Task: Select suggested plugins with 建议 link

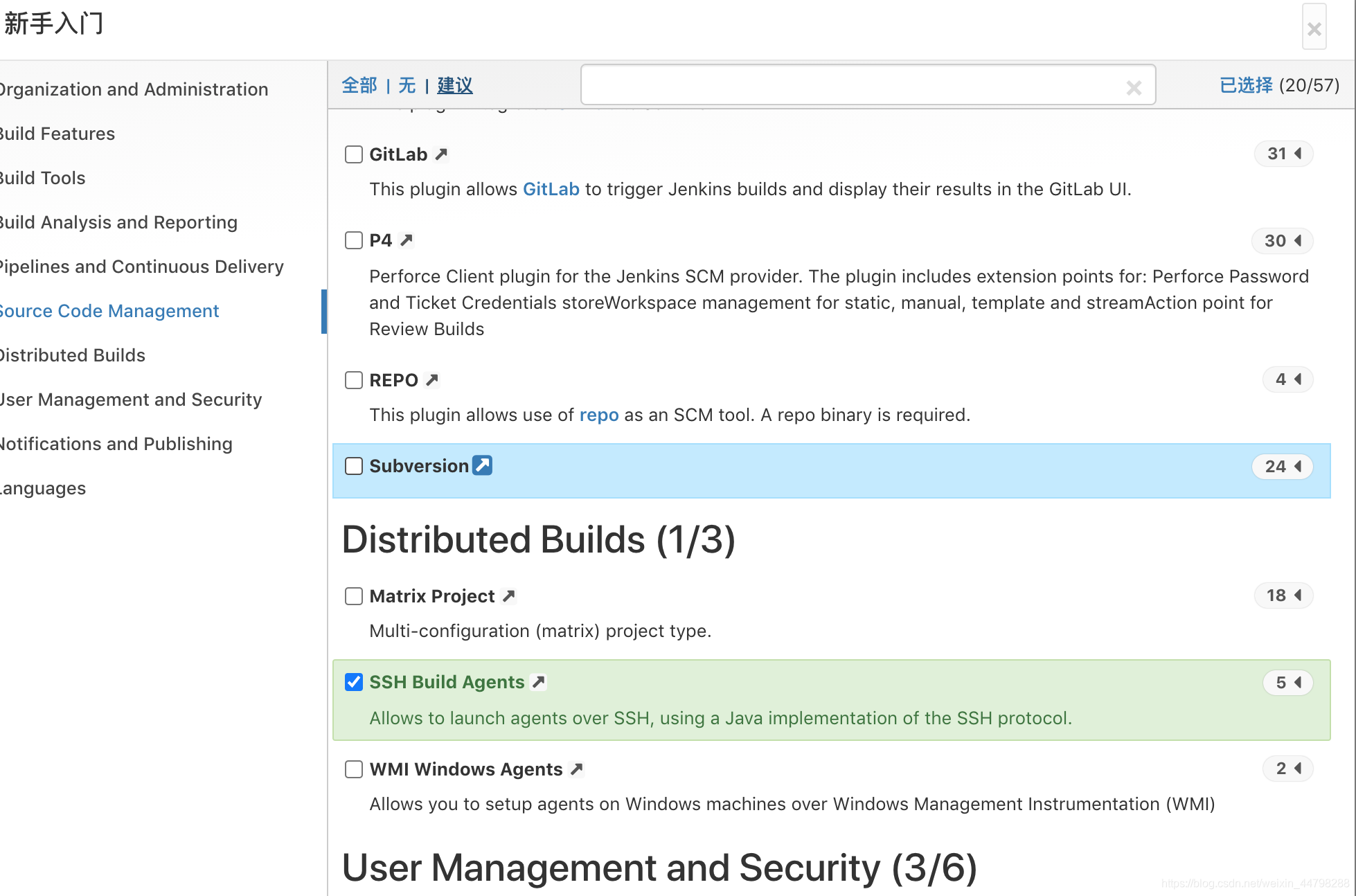Action: point(455,86)
